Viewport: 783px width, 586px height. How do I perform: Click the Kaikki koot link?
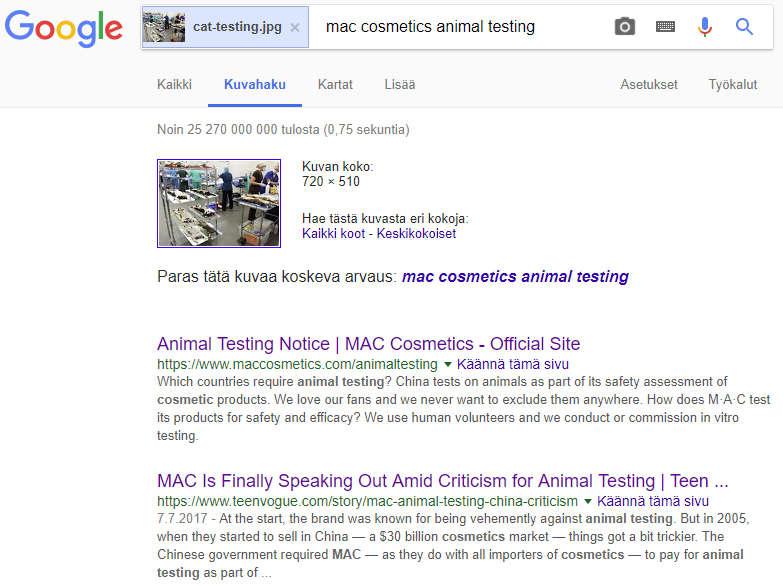coord(334,234)
